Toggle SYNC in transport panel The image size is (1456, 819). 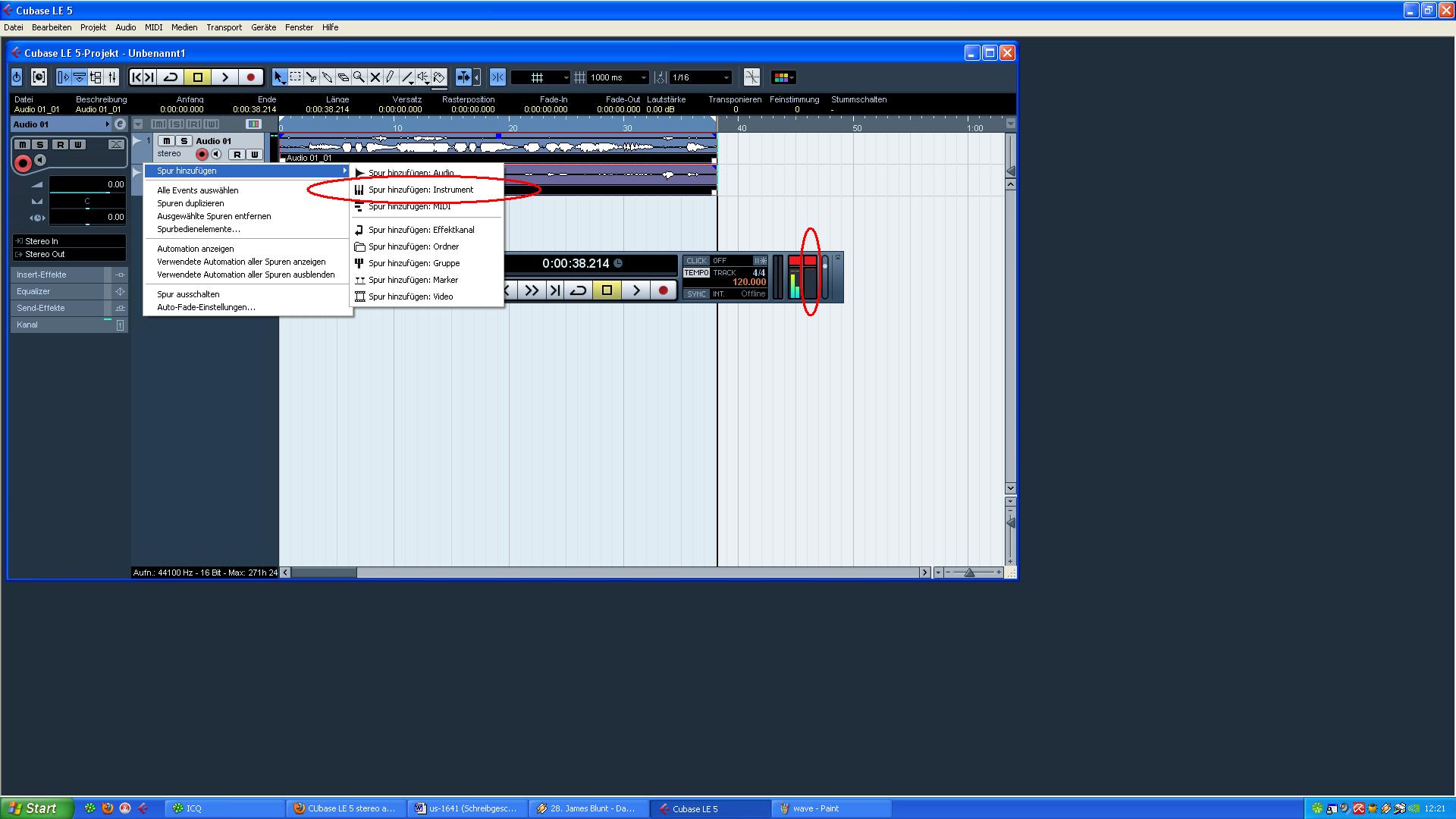696,294
